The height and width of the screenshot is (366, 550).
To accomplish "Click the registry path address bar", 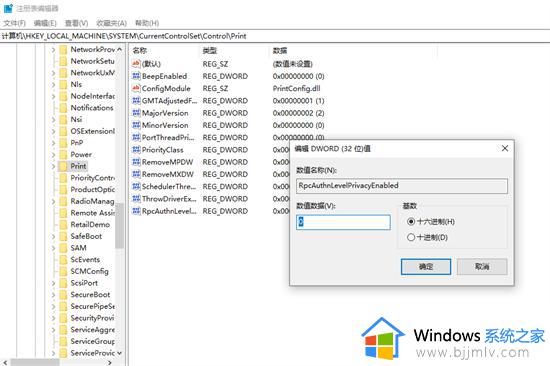I will pyautogui.click(x=275, y=36).
